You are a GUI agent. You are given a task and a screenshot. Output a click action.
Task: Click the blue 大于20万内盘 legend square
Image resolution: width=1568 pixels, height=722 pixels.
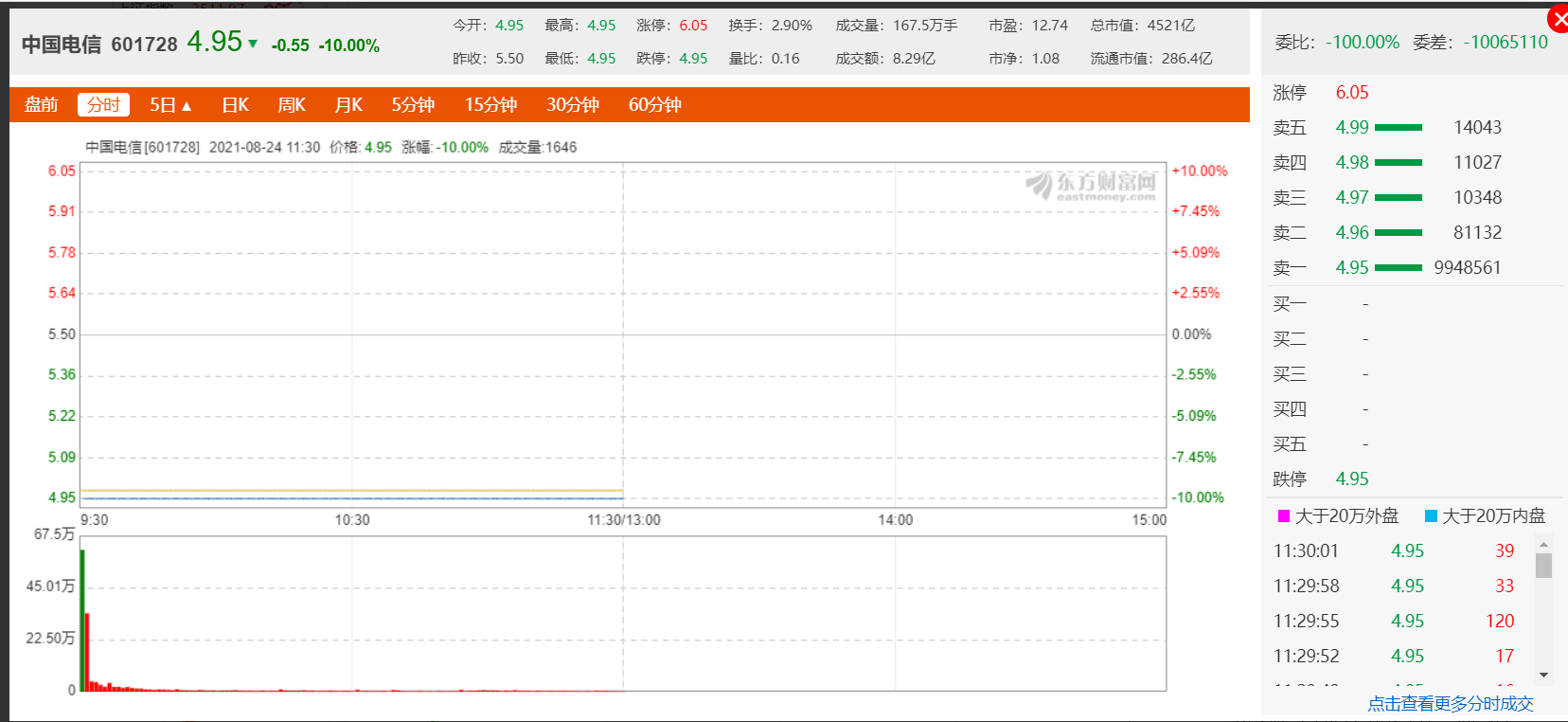(1431, 515)
